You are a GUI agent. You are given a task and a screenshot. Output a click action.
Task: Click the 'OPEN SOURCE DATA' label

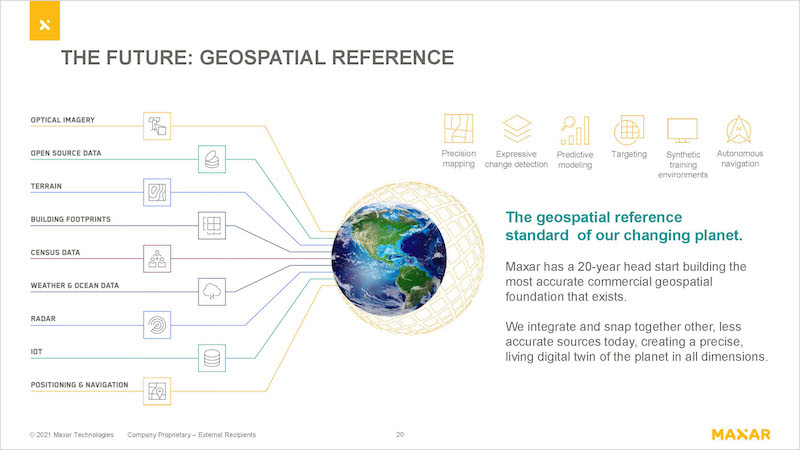tap(66, 153)
